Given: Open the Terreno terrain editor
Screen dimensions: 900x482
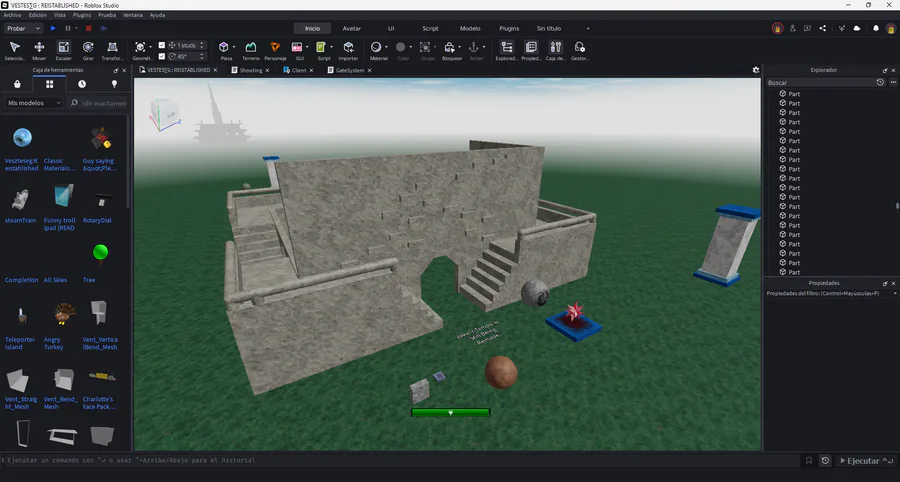Looking at the screenshot, I should pos(251,50).
